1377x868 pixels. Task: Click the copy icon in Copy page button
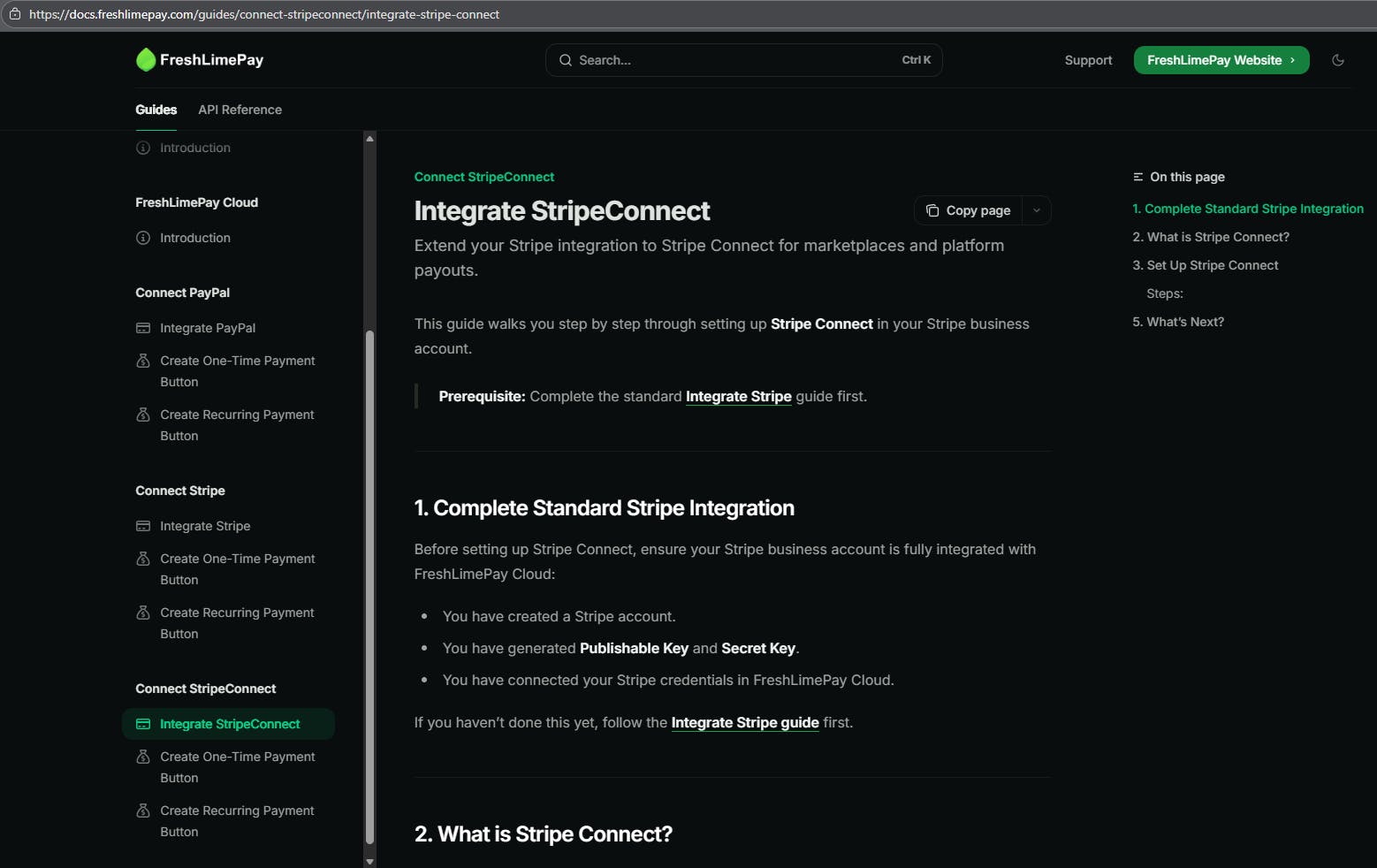coord(932,210)
